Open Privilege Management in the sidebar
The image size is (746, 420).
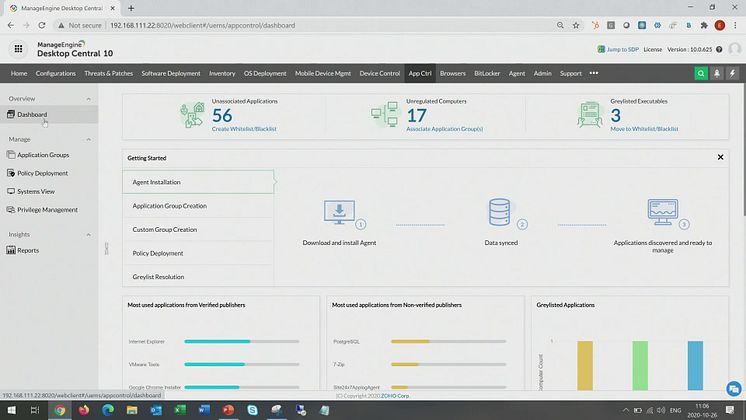tap(47, 210)
